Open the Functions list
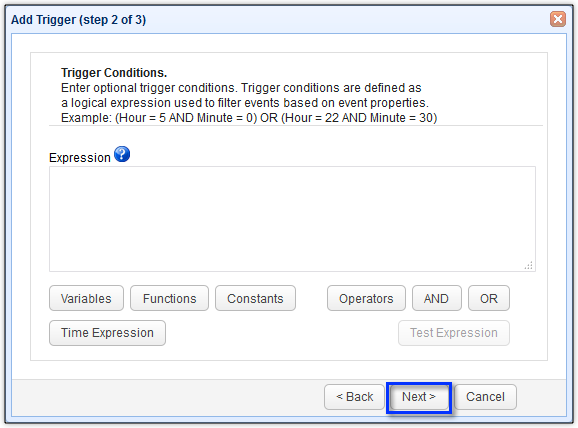The image size is (578, 428). [170, 298]
